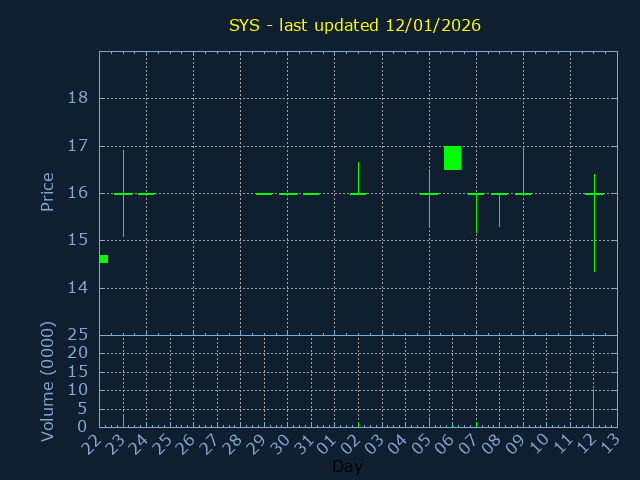Viewport: 640px width, 480px height.
Task: Click the Price y-axis label
Action: (47, 192)
